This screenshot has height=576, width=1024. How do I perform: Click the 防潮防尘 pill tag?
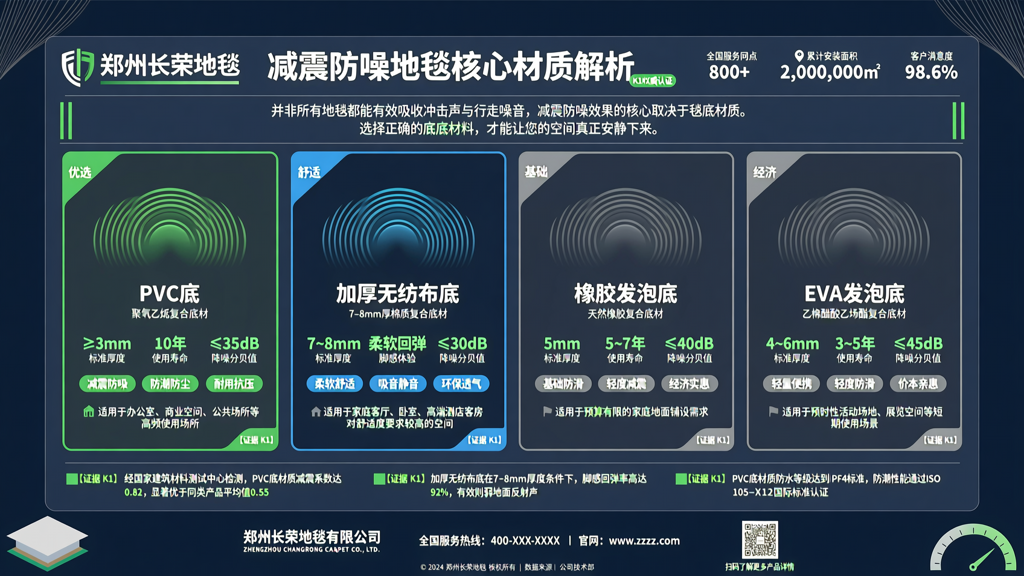(x=170, y=384)
